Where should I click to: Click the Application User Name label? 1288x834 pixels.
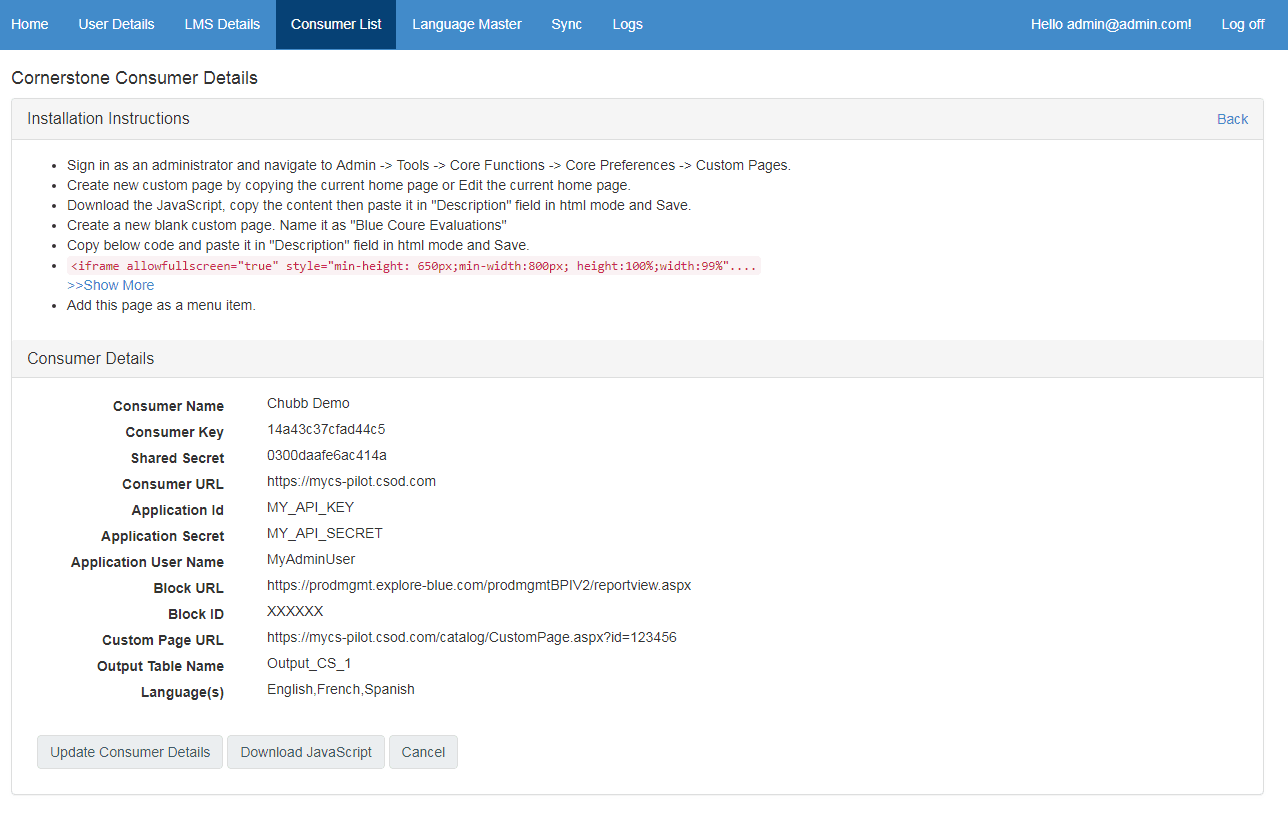point(147,562)
